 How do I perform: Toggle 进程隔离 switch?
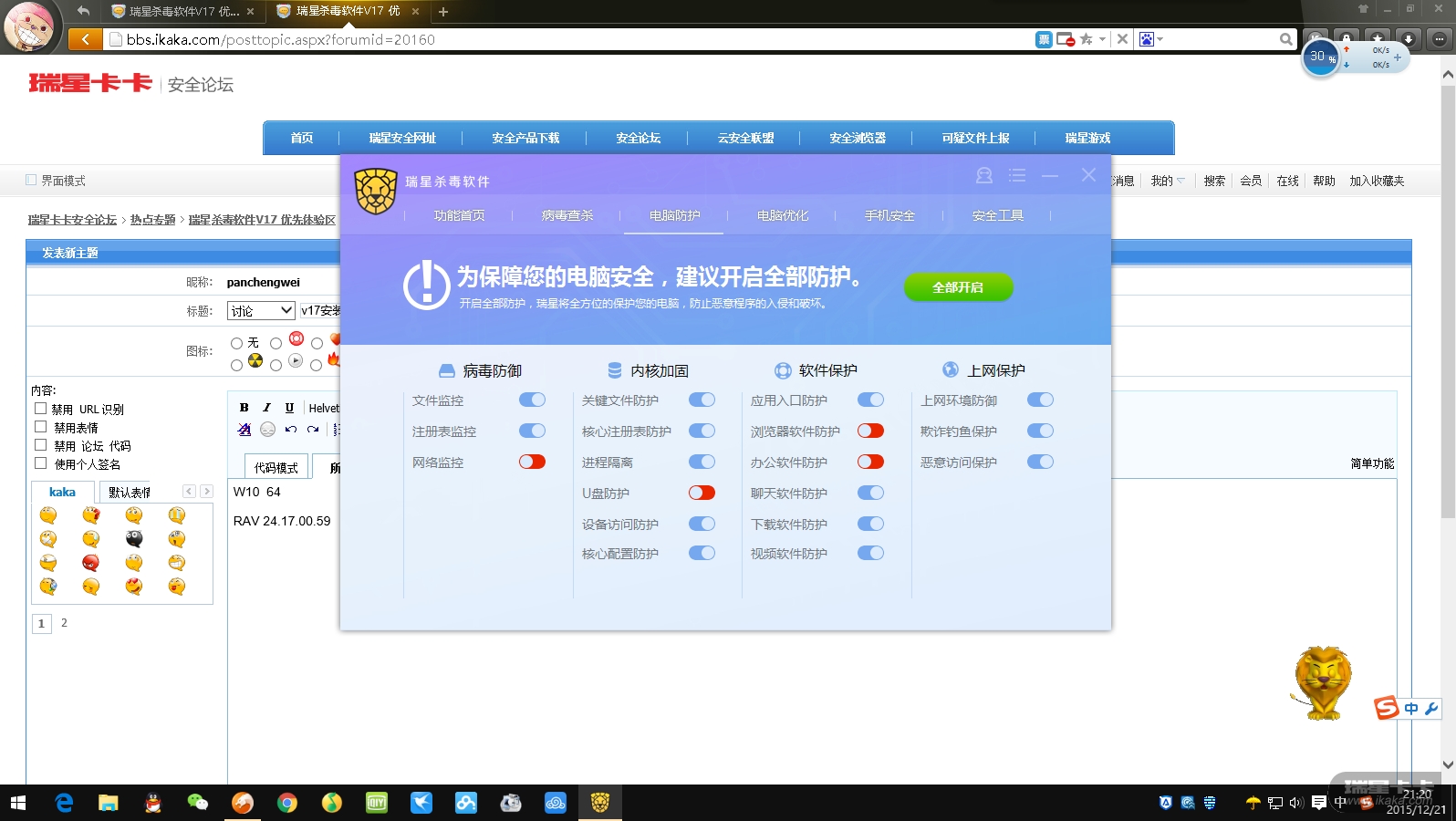coord(702,462)
